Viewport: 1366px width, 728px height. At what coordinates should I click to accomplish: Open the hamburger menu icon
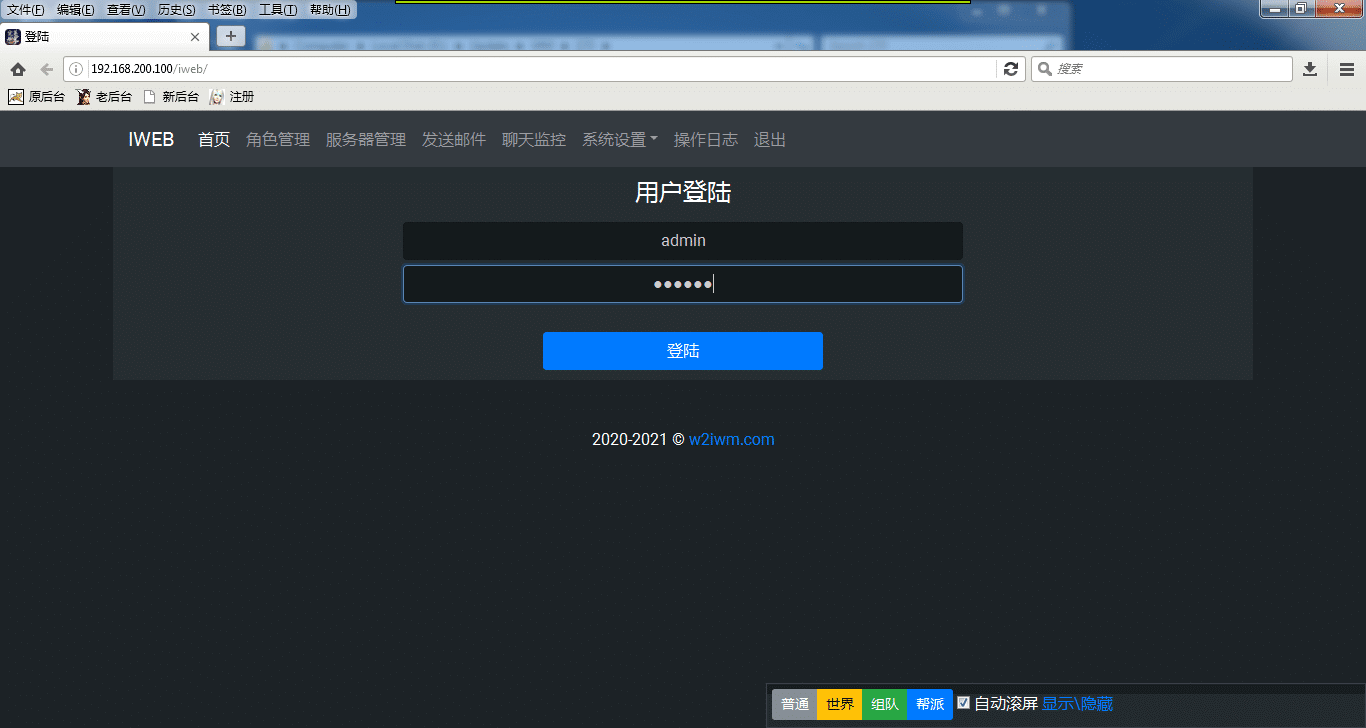point(1347,69)
